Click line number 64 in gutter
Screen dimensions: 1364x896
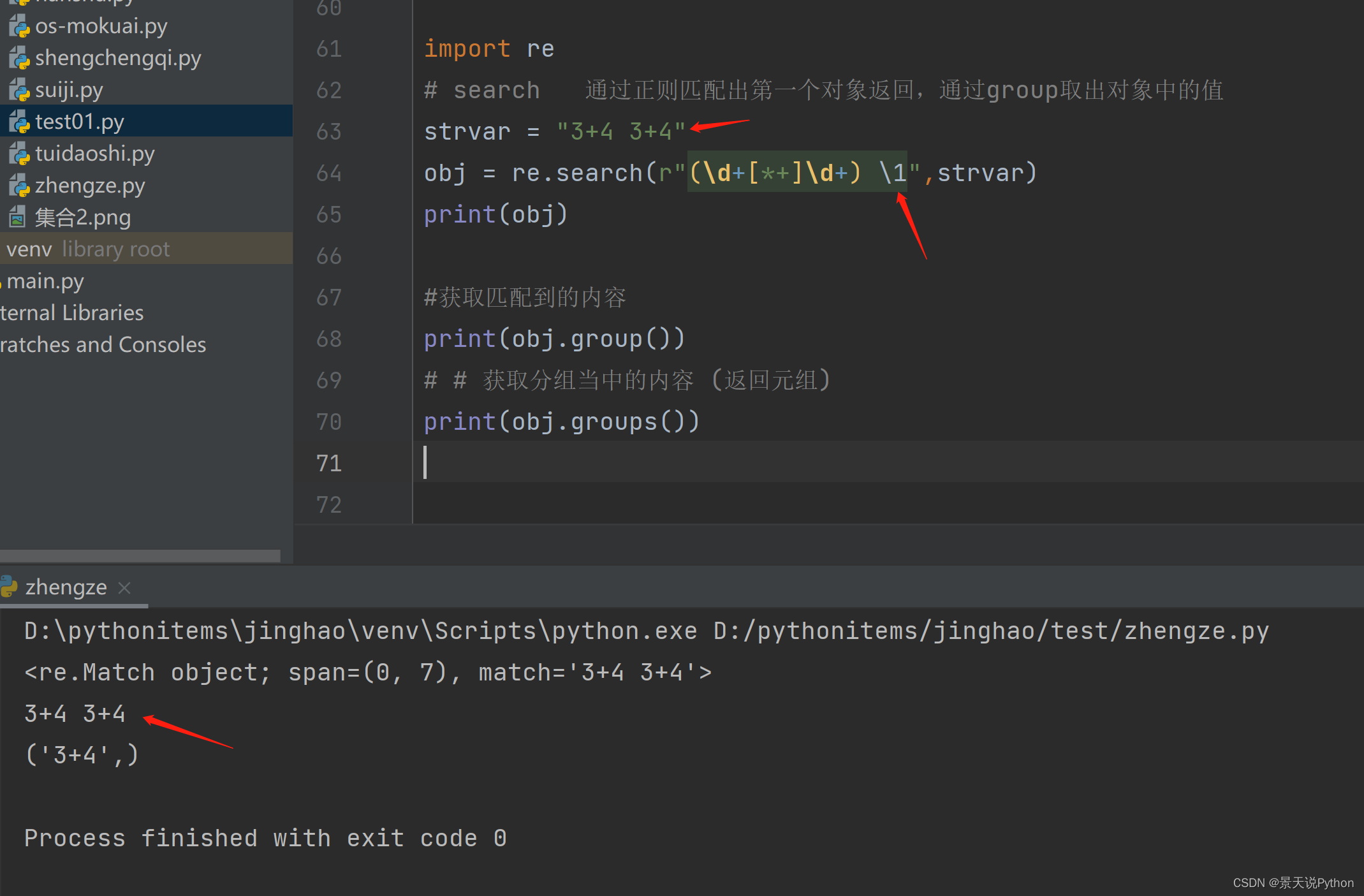point(329,173)
